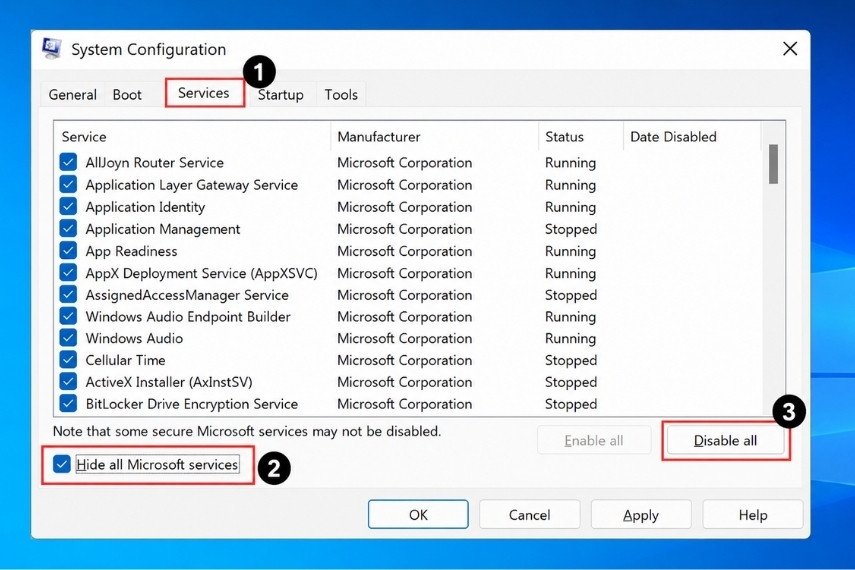Sort by the Service column header
The image size is (855, 570).
[x=192, y=136]
